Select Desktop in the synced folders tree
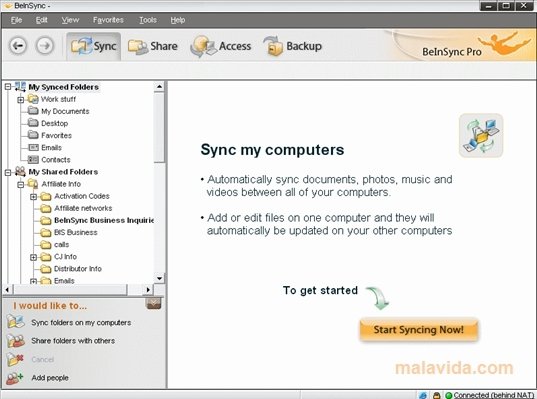 (54, 123)
